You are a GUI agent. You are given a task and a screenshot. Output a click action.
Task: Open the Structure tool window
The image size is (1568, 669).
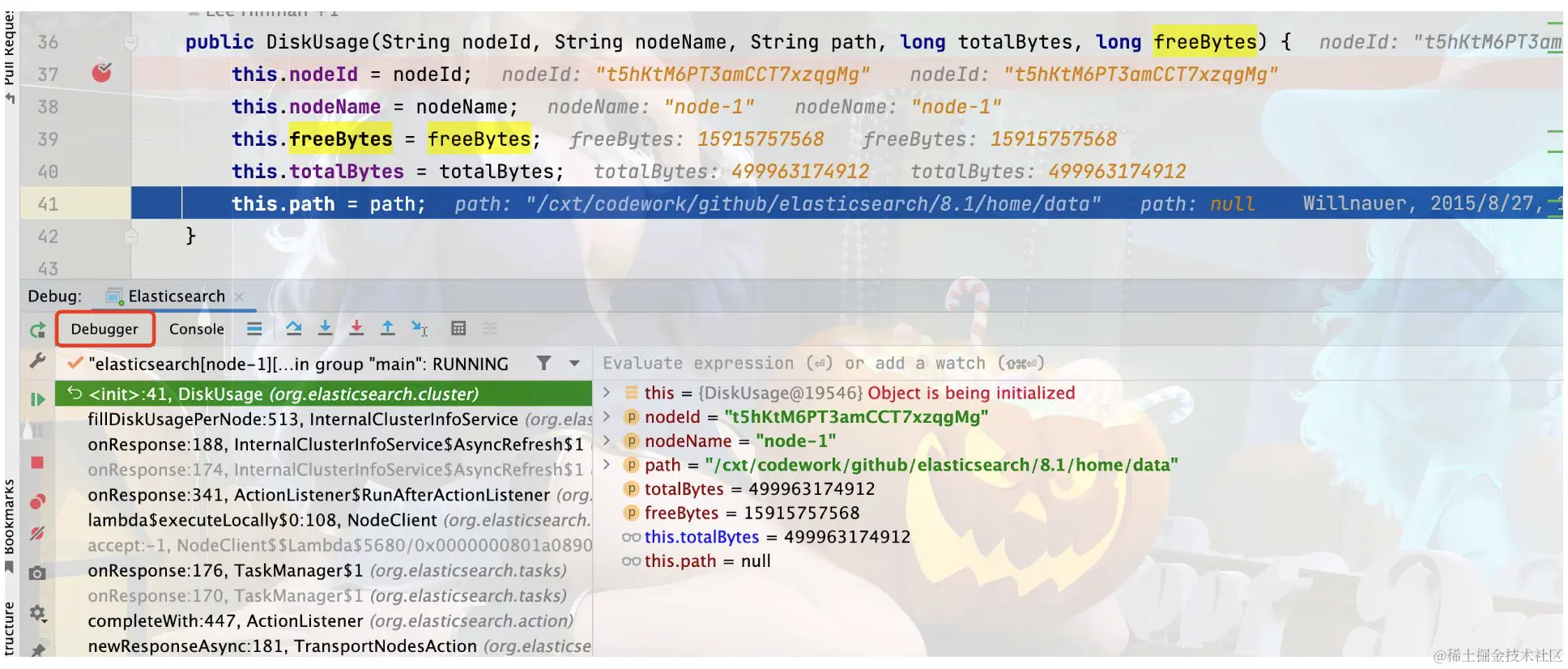pos(9,628)
